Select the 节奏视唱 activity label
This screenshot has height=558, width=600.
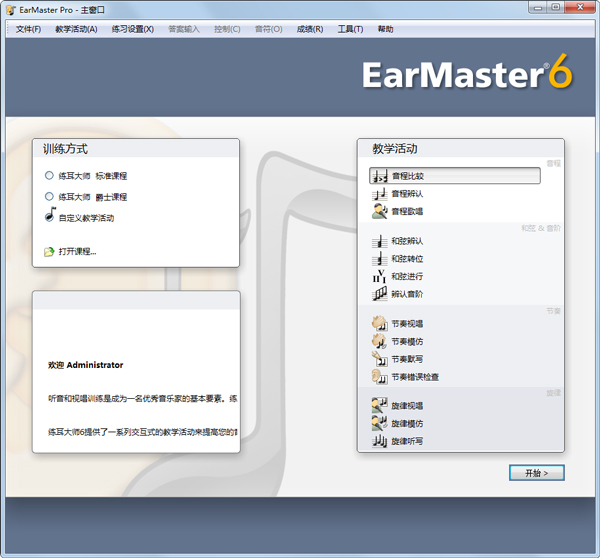(x=407, y=324)
